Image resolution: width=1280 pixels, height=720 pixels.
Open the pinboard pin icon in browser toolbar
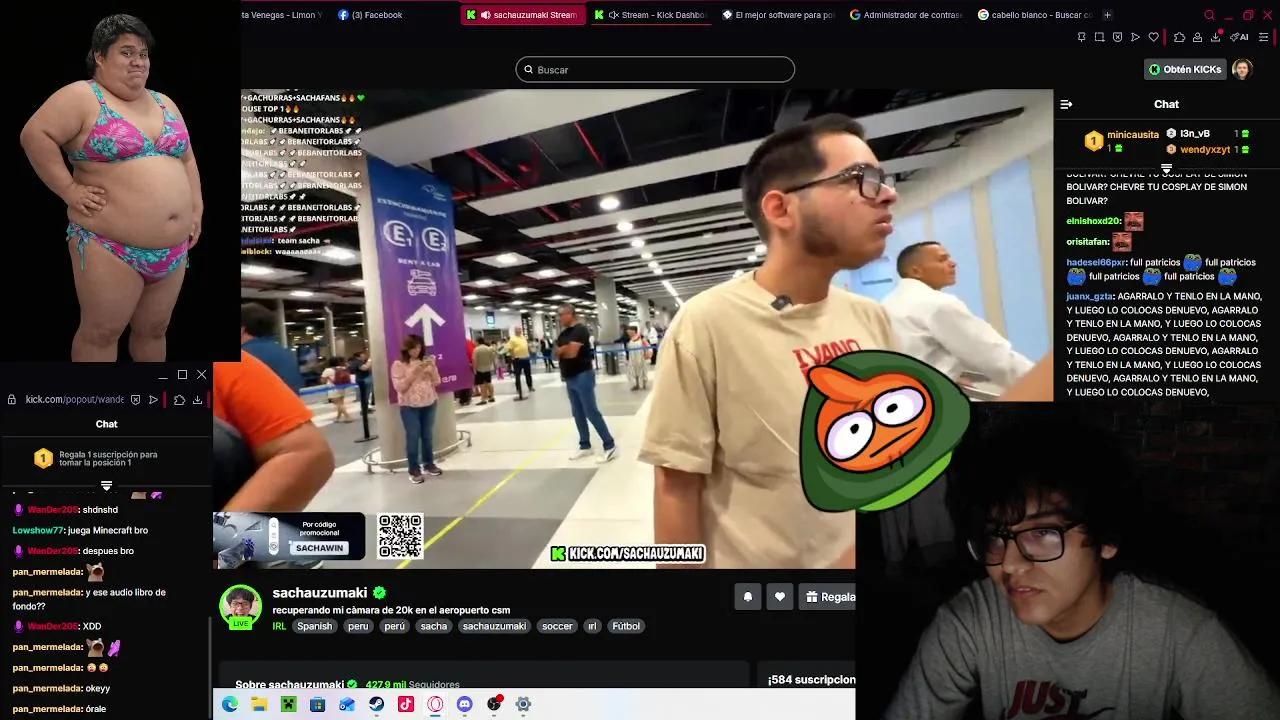pyautogui.click(x=1081, y=37)
